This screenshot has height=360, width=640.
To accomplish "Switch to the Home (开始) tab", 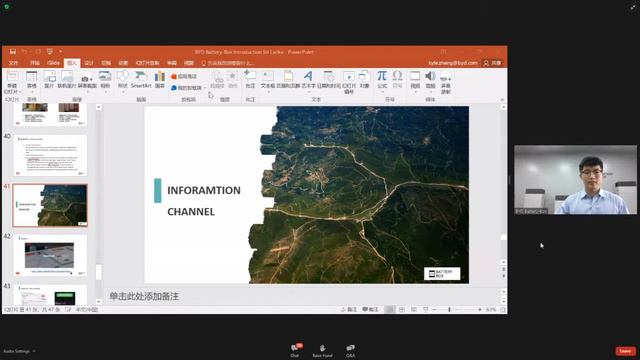I will pos(35,63).
